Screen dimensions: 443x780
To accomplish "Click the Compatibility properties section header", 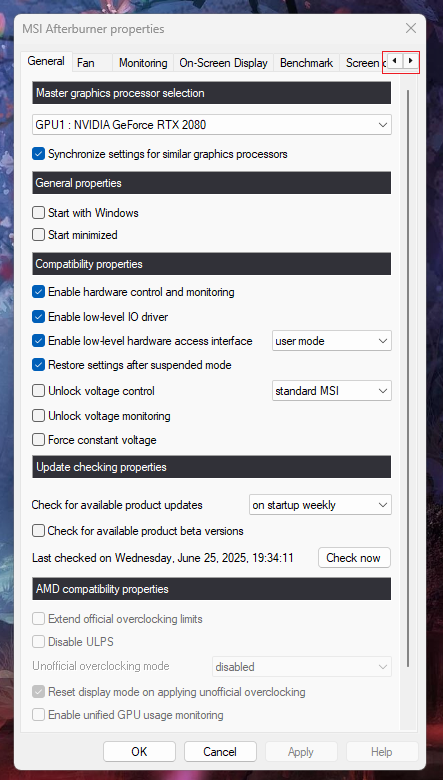I will click(212, 264).
